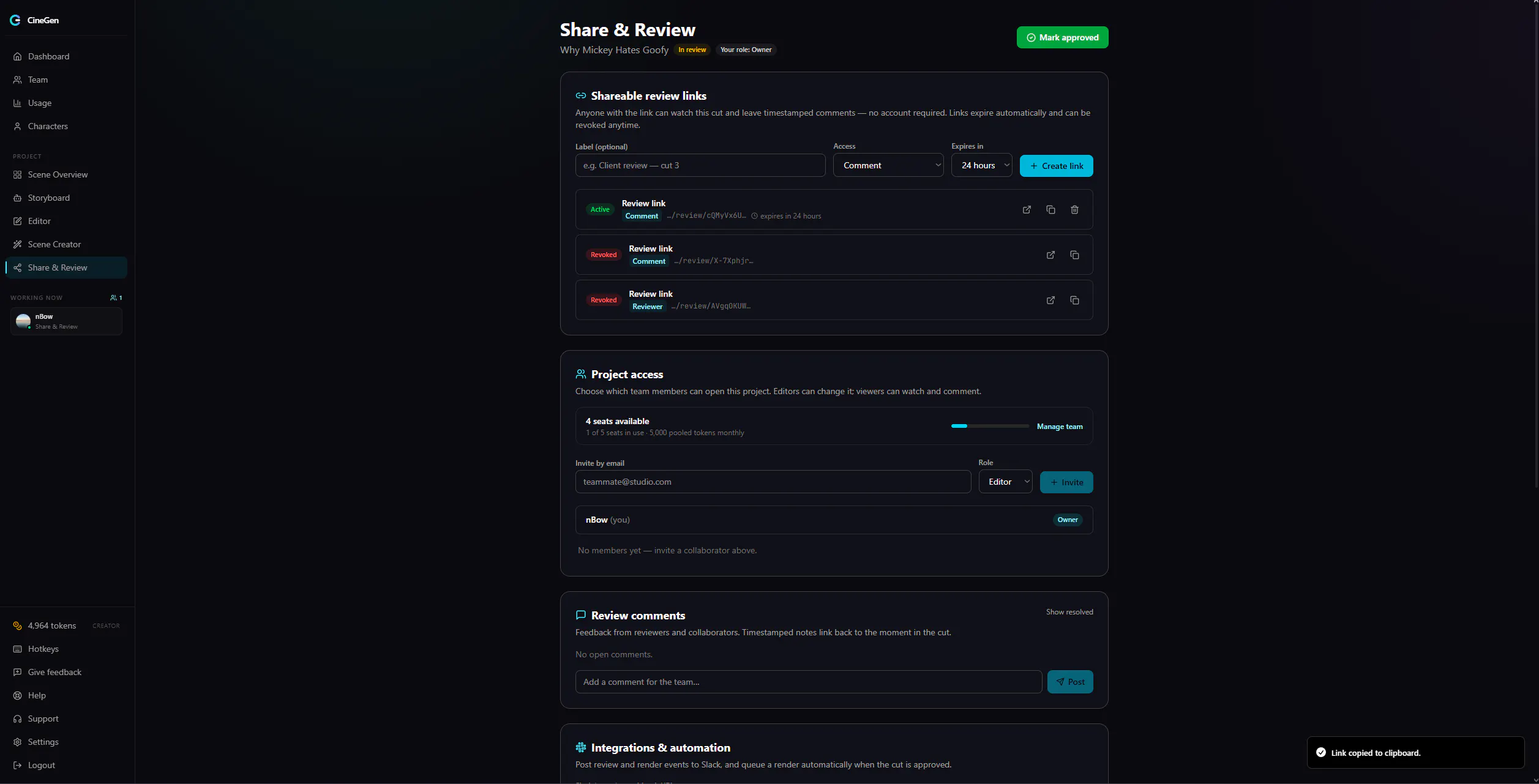This screenshot has height=784, width=1539.
Task: Click the Mark approved button
Action: pyautogui.click(x=1062, y=37)
